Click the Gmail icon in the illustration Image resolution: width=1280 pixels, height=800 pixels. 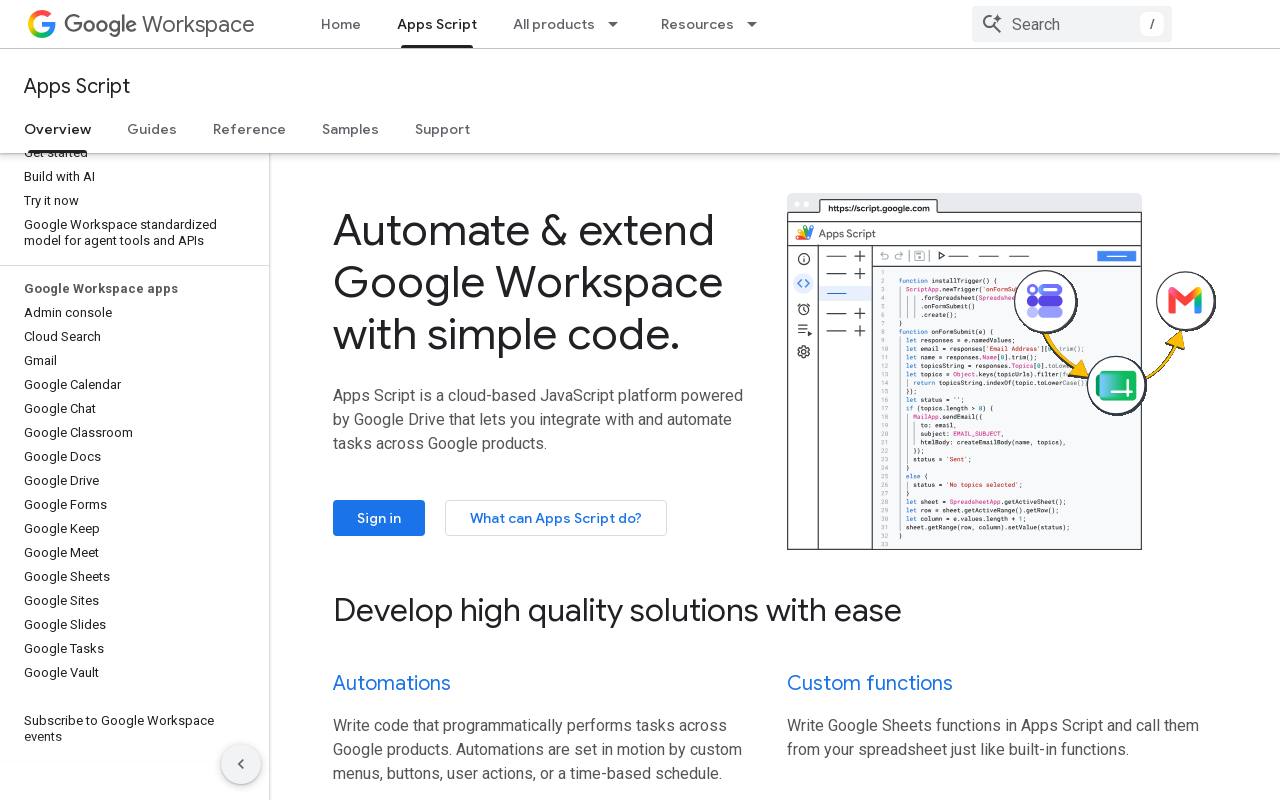coord(1186,301)
